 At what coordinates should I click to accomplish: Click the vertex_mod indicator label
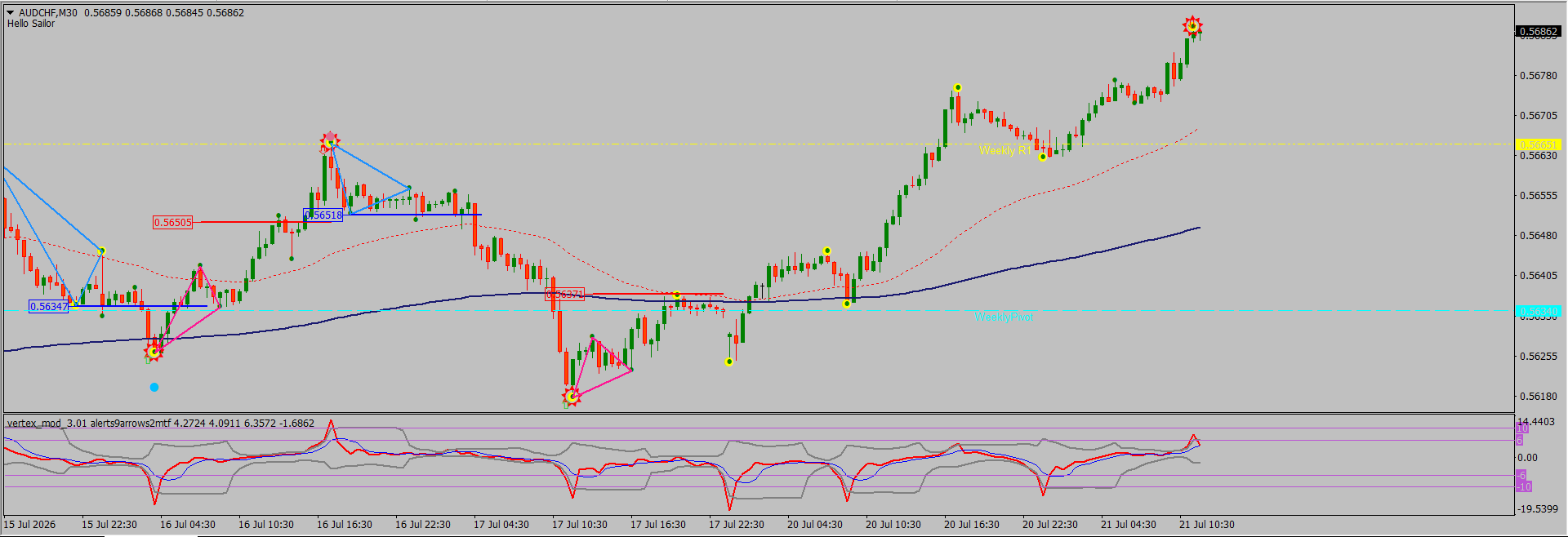tap(161, 423)
